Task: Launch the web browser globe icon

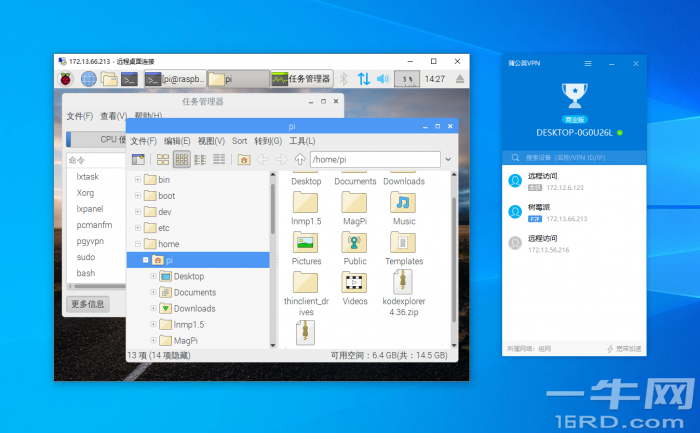Action: click(88, 79)
